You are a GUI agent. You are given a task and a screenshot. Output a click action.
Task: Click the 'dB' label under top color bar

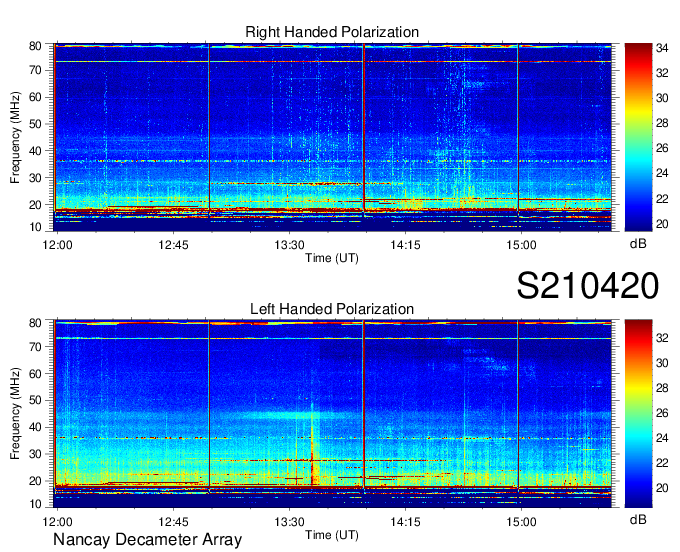638,244
